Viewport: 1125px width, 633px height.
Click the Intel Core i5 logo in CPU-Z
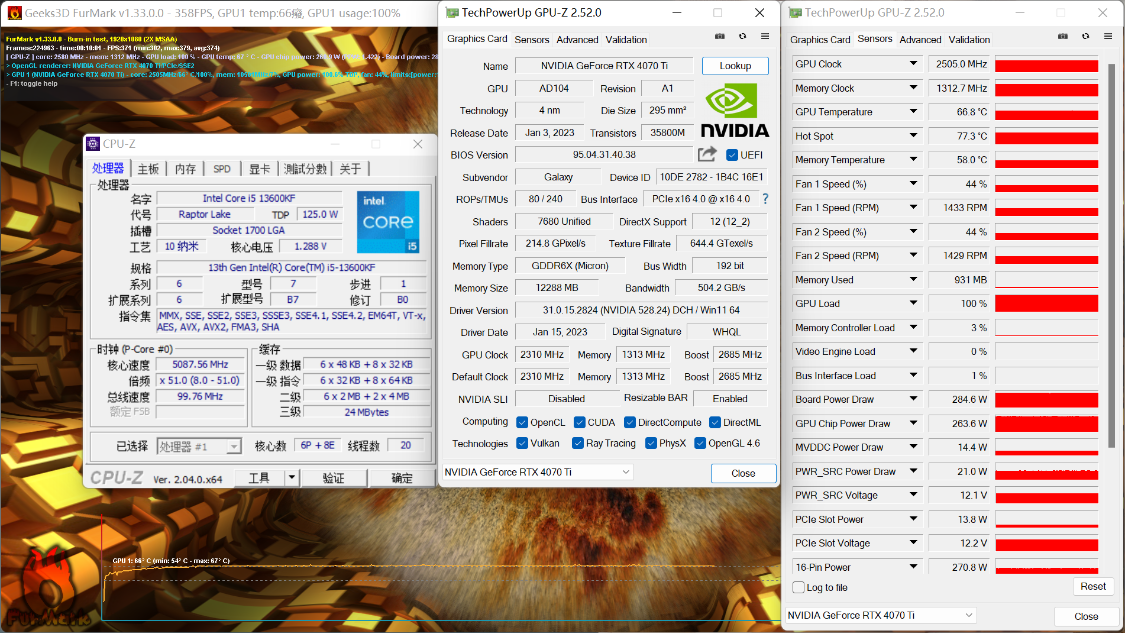click(388, 222)
